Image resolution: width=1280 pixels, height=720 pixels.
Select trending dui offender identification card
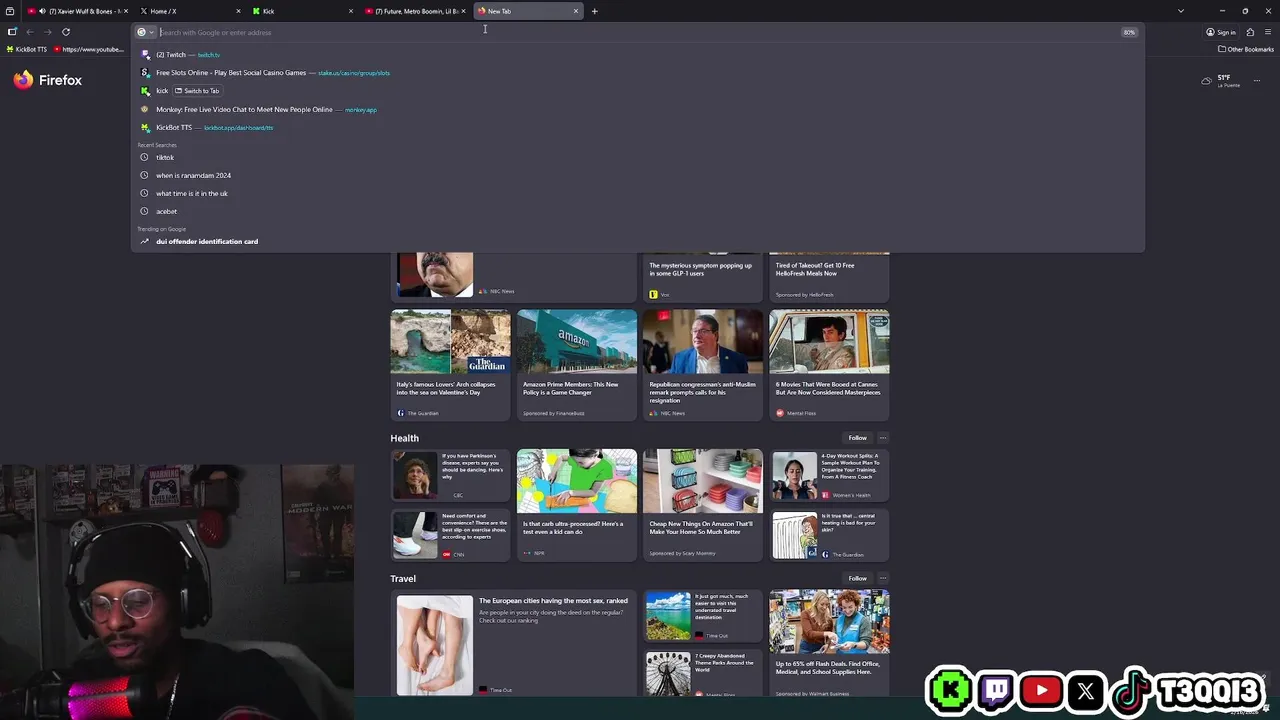(638, 241)
